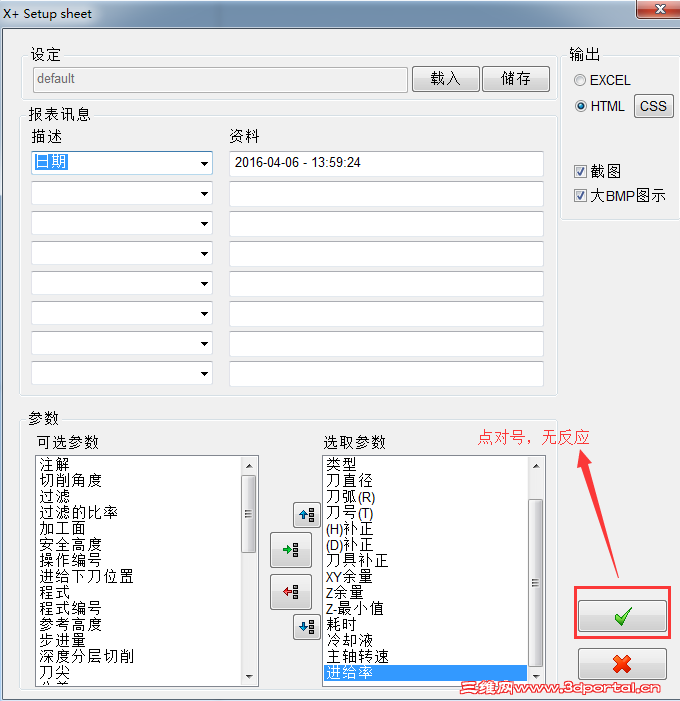
Task: Click the 选取参数 list scrollbar thumb
Action: tap(536, 583)
